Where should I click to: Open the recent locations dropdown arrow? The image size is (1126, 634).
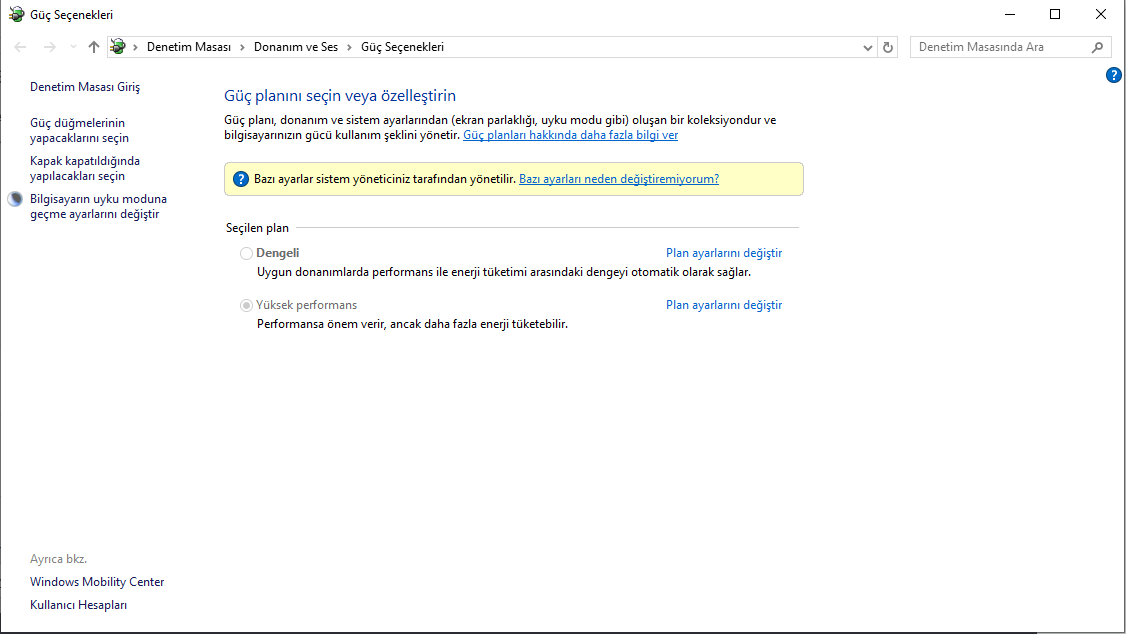click(73, 47)
